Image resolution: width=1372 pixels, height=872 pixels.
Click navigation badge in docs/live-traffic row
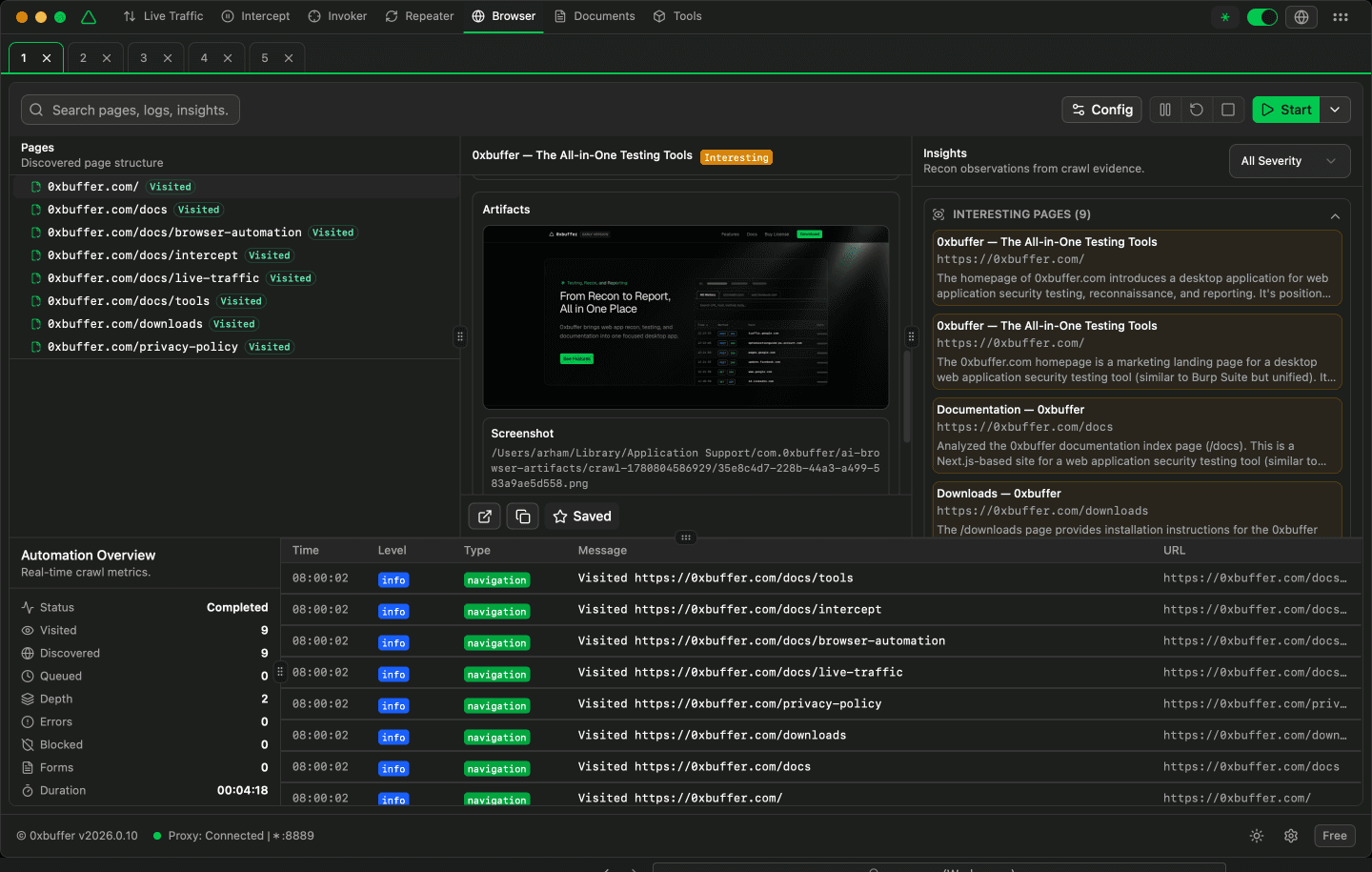(496, 675)
